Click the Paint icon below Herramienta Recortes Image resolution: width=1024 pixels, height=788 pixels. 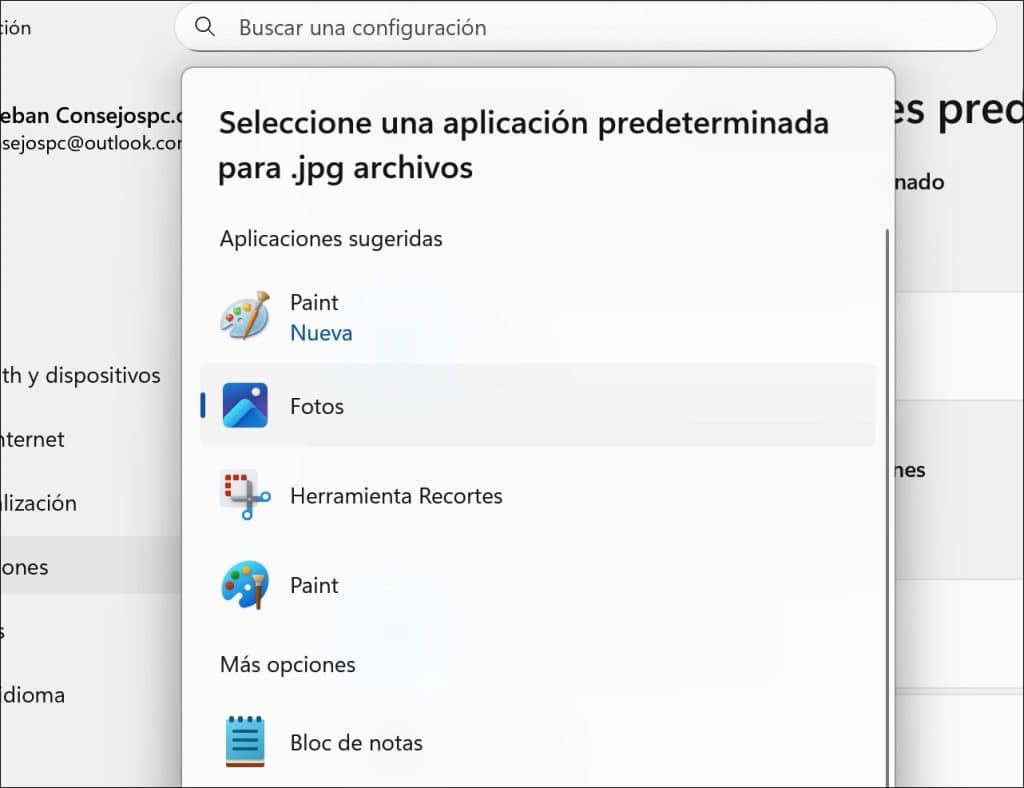(245, 585)
